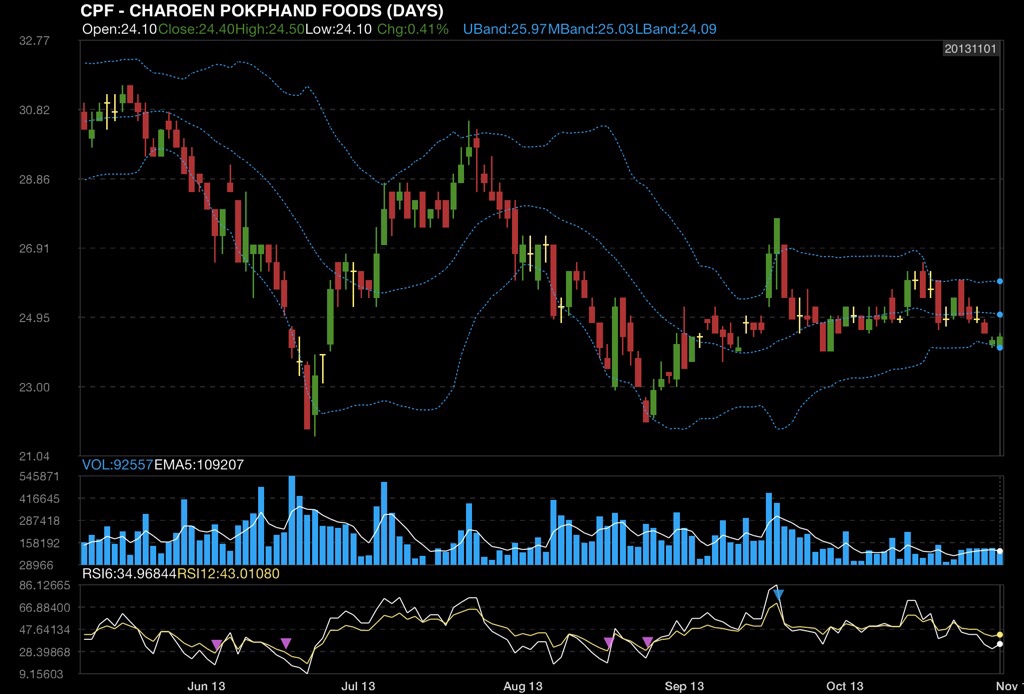Image resolution: width=1024 pixels, height=694 pixels.
Task: Click the 416645 volume axis label
Action: click(x=40, y=499)
